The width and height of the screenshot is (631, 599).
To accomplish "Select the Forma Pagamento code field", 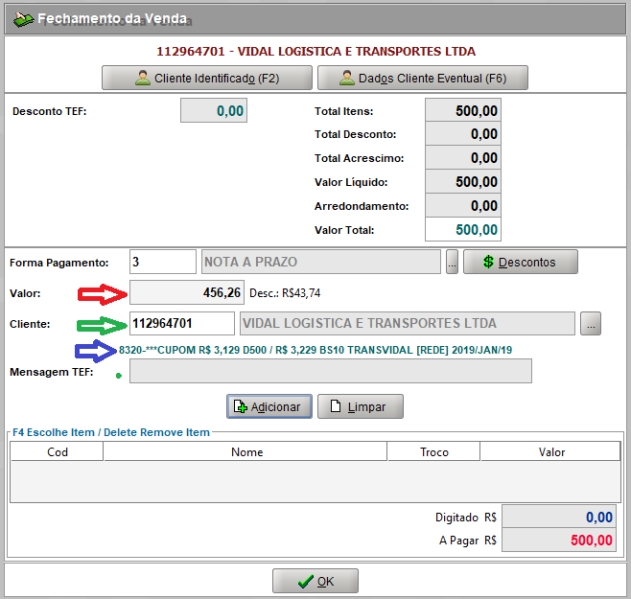I will [163, 262].
